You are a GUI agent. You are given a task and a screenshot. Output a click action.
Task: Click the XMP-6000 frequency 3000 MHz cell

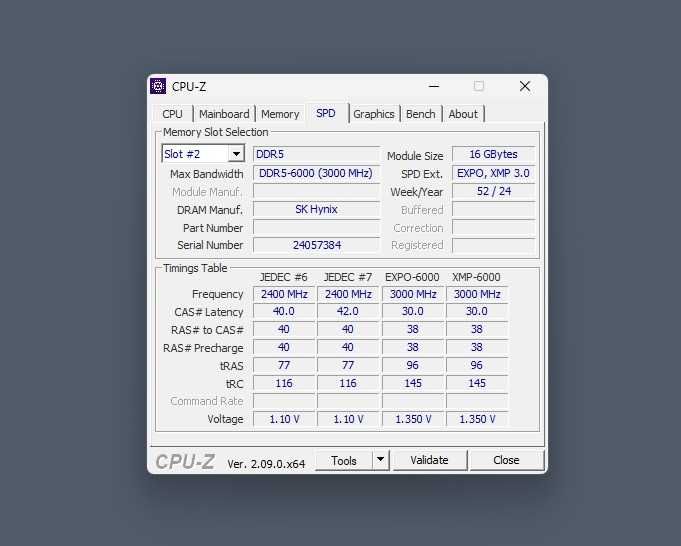click(477, 294)
